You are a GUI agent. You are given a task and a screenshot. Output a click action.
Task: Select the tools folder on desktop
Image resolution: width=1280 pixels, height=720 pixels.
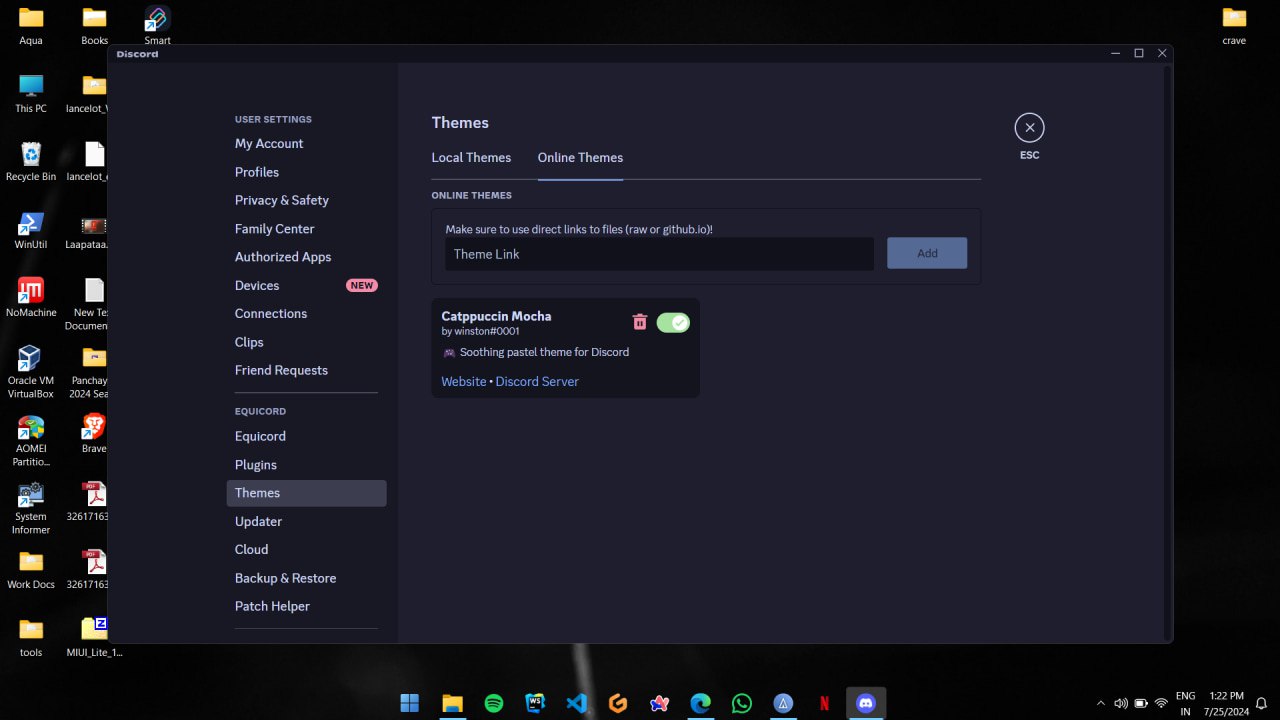(x=31, y=638)
